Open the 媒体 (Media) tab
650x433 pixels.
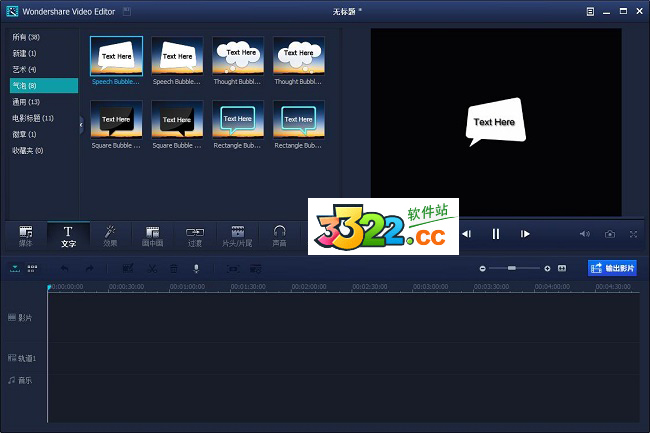coord(26,235)
